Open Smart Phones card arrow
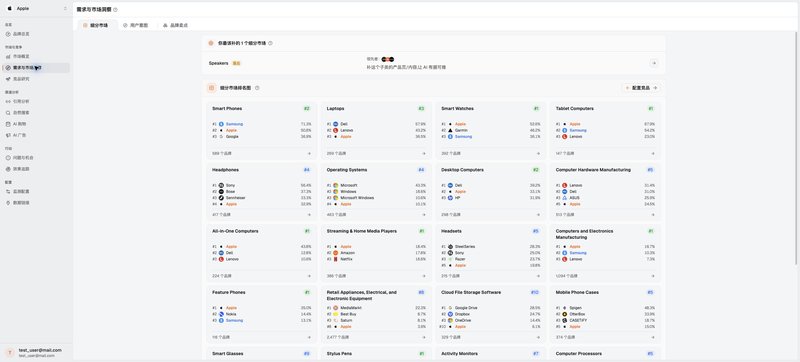Screen dimensions: 800x362 click(x=309, y=153)
